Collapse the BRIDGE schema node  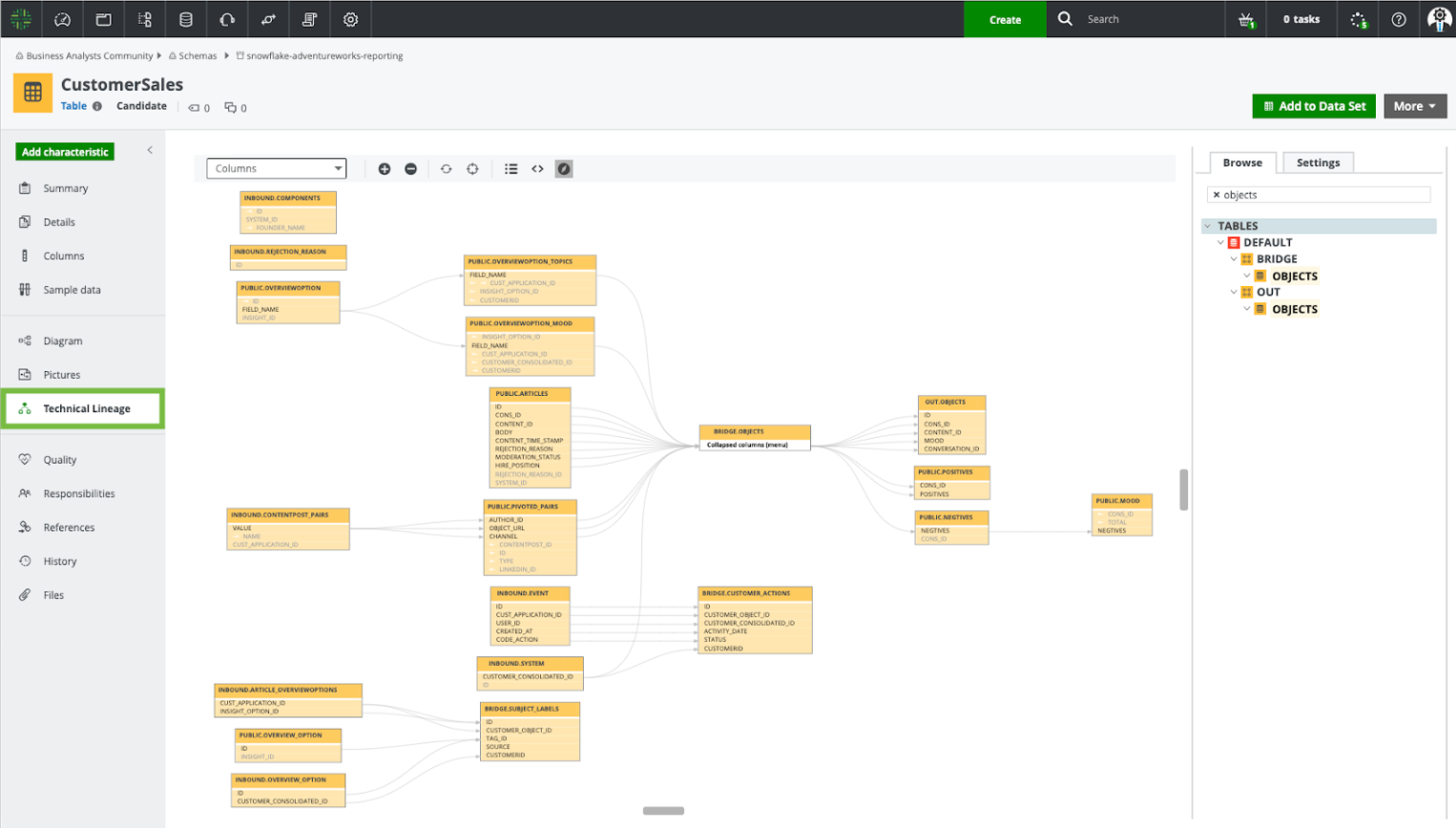[1234, 259]
